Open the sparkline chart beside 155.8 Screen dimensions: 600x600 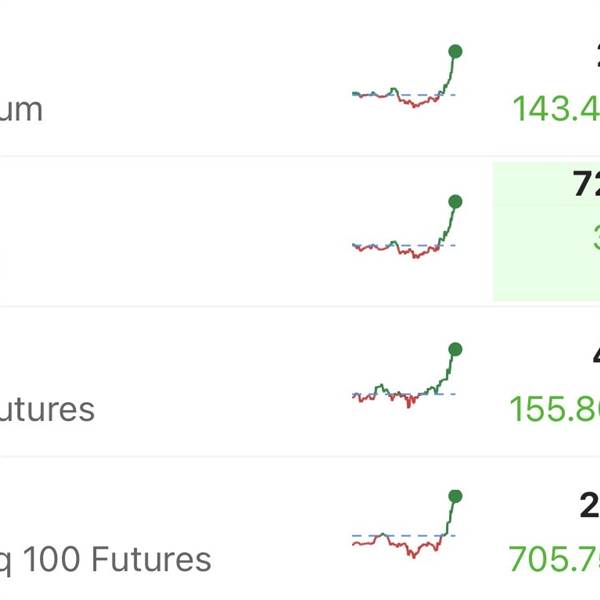pyautogui.click(x=405, y=380)
